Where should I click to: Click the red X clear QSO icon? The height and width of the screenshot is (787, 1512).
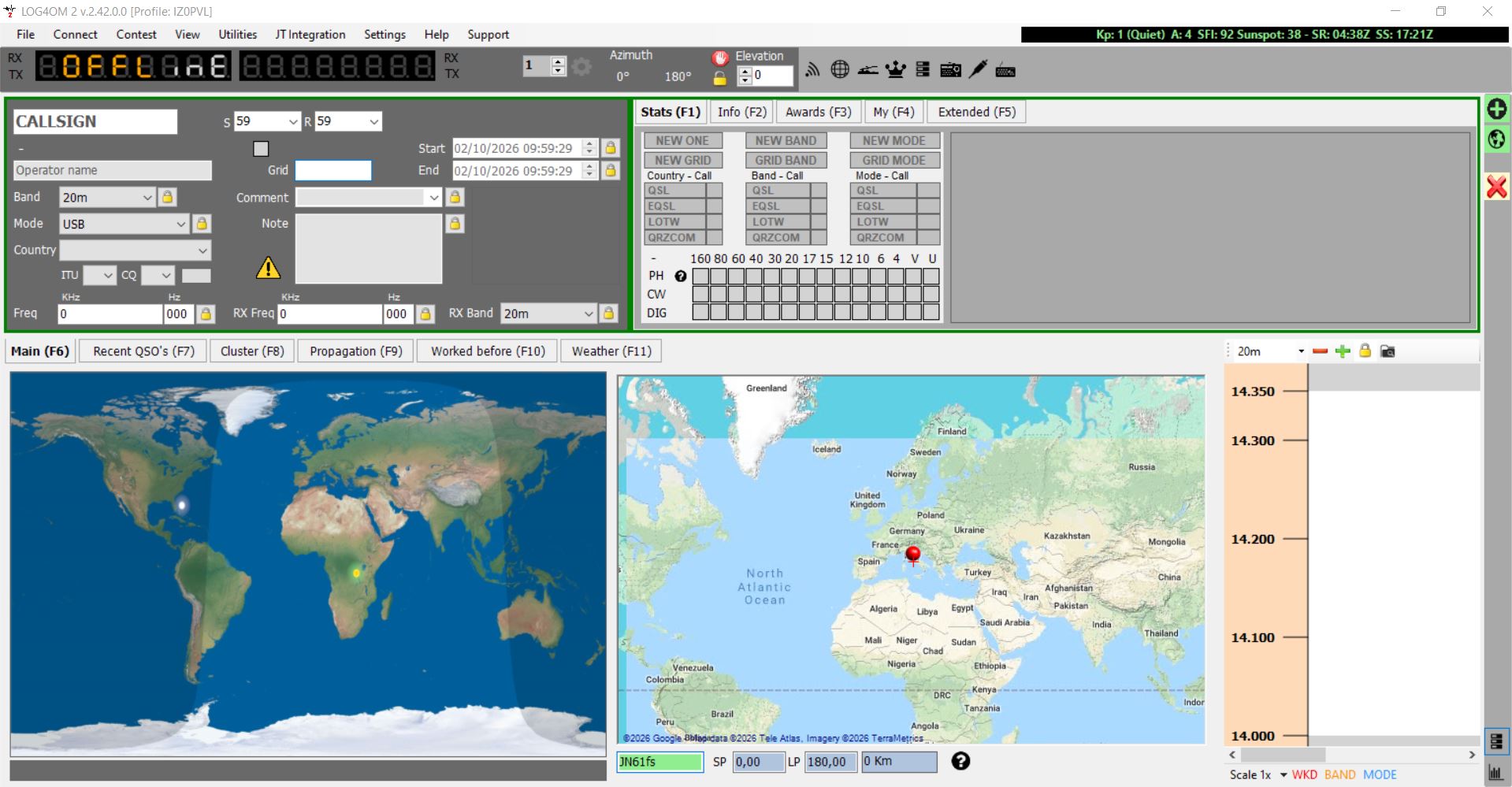pos(1496,187)
